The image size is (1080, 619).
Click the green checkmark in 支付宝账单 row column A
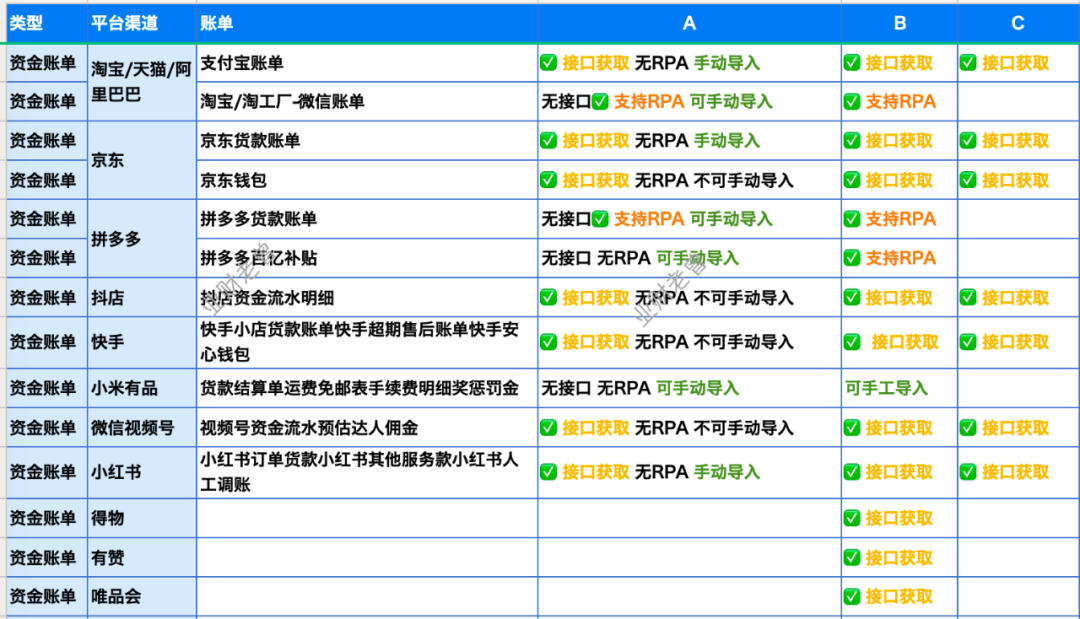click(549, 63)
